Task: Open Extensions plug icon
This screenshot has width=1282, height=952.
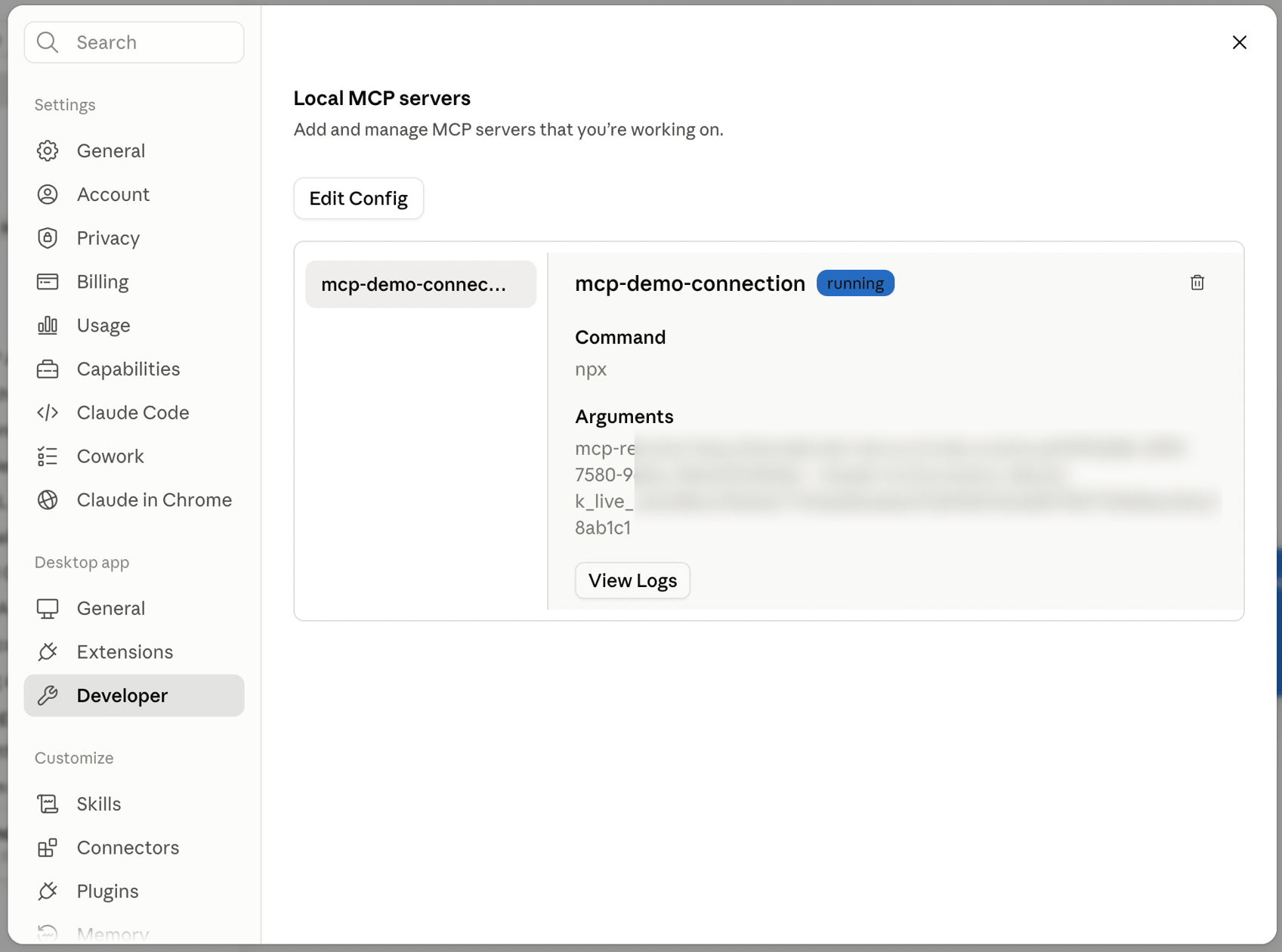Action: coord(48,652)
